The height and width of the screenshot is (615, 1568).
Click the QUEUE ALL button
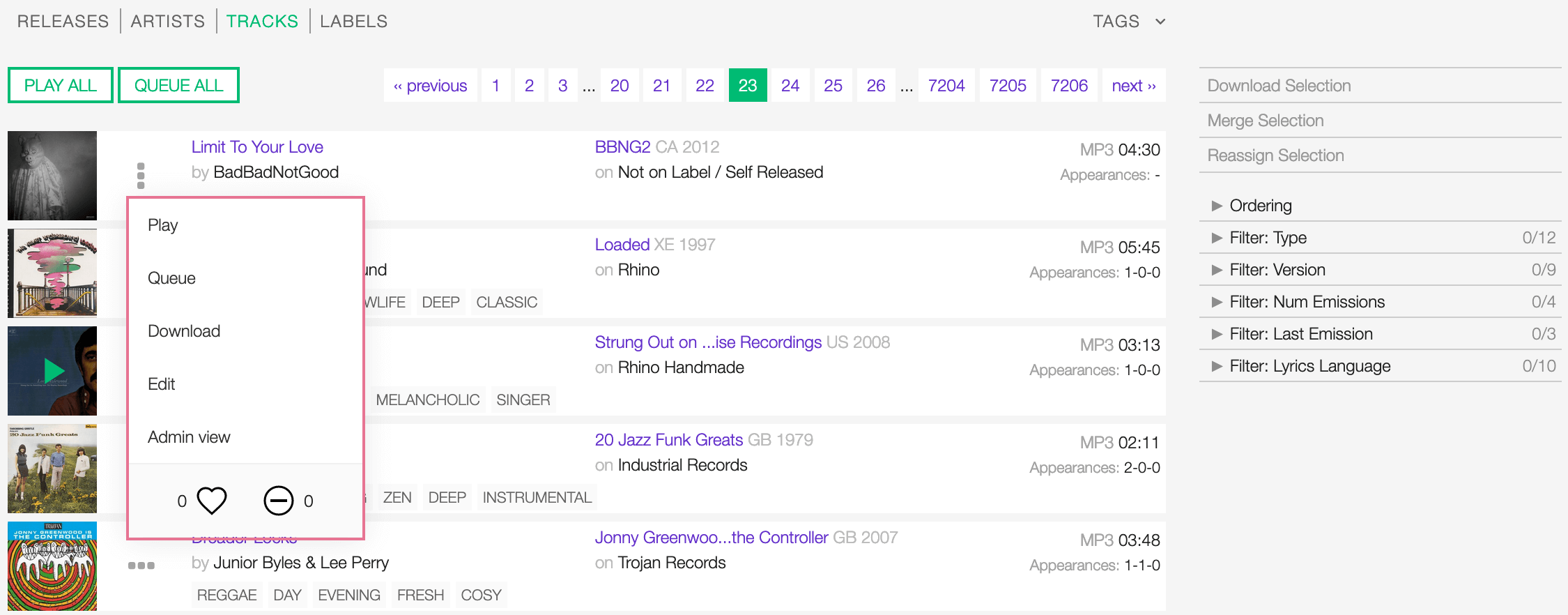[178, 85]
